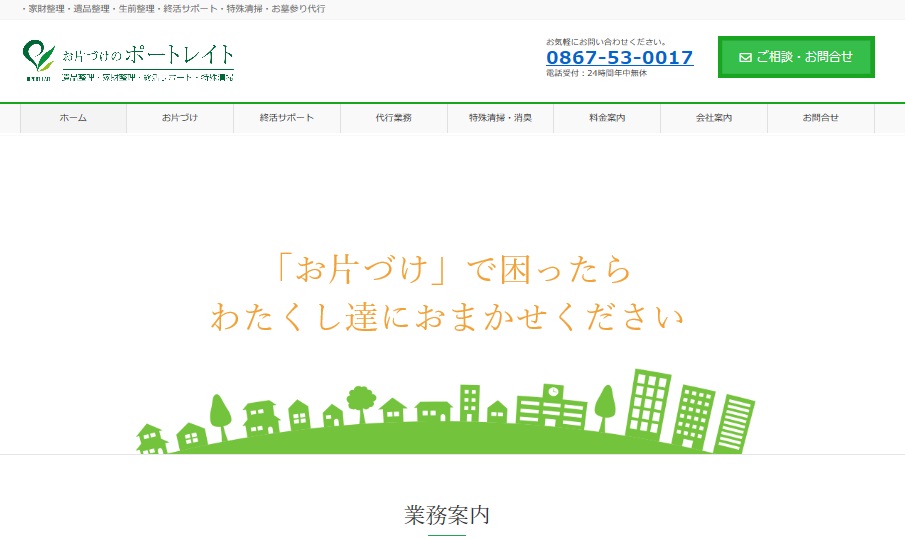Select 特殊清掃・消臭 in the navigation

[500, 118]
